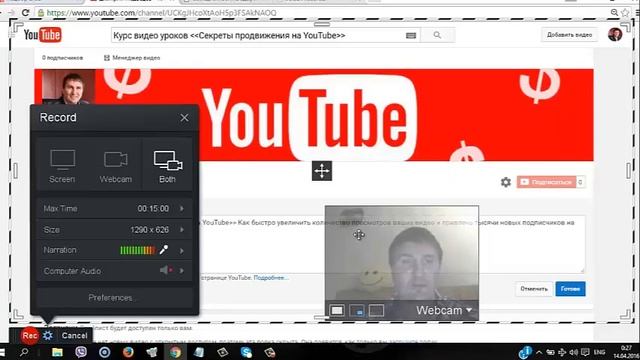Bookmark page with the star icon

pyautogui.click(x=625, y=13)
